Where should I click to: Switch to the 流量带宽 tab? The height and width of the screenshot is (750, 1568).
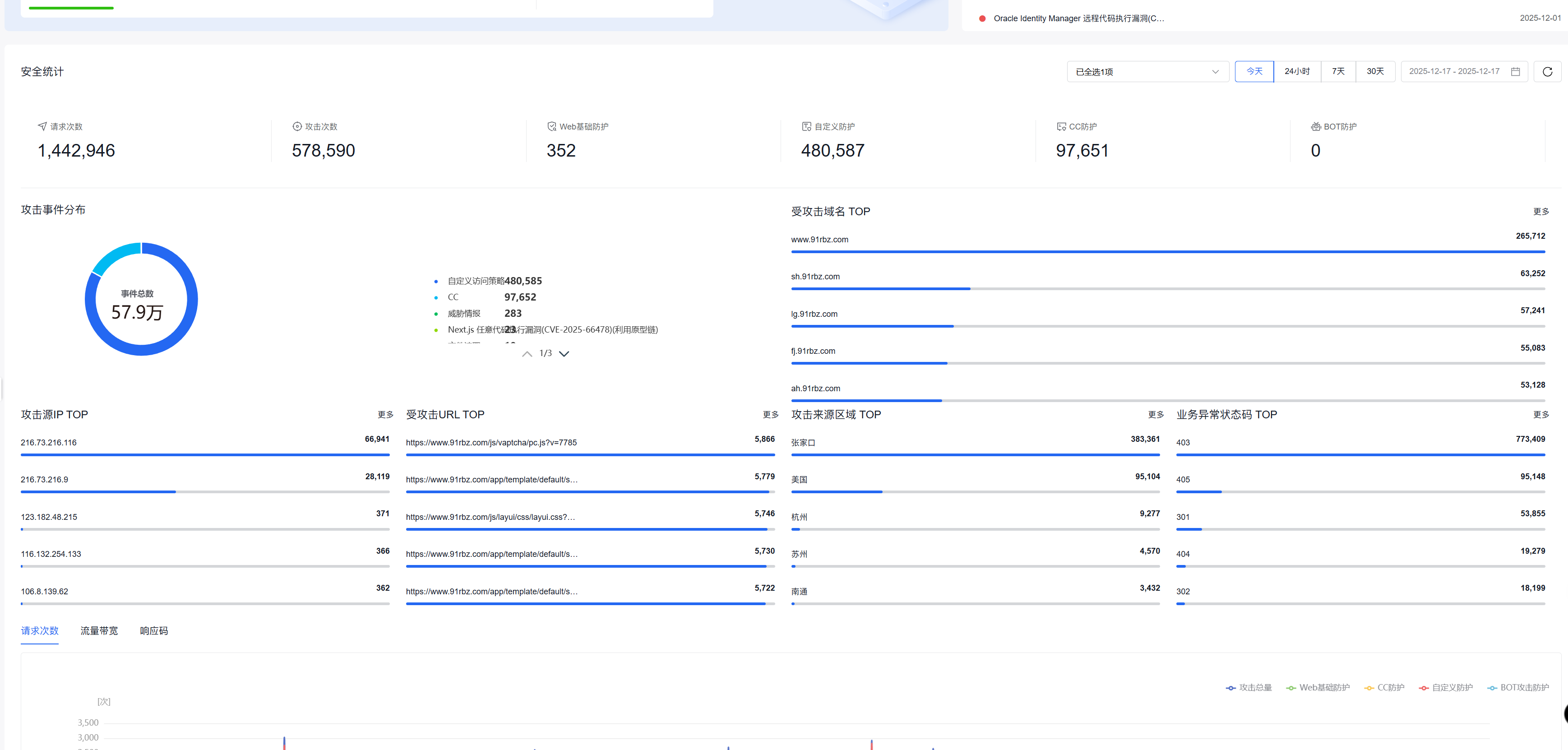pyautogui.click(x=99, y=631)
